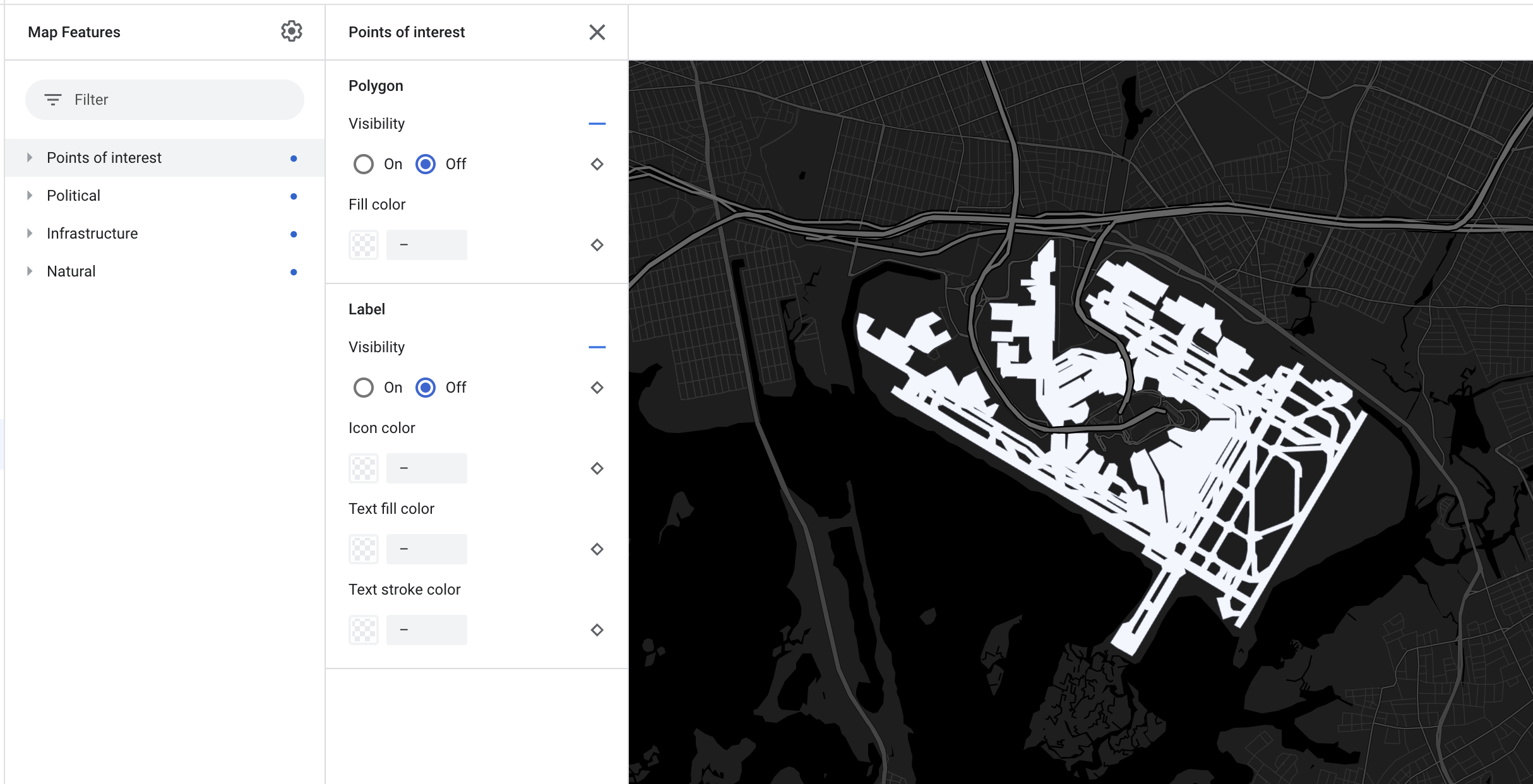
Task: Click the filter lines icon
Action: [x=53, y=100]
